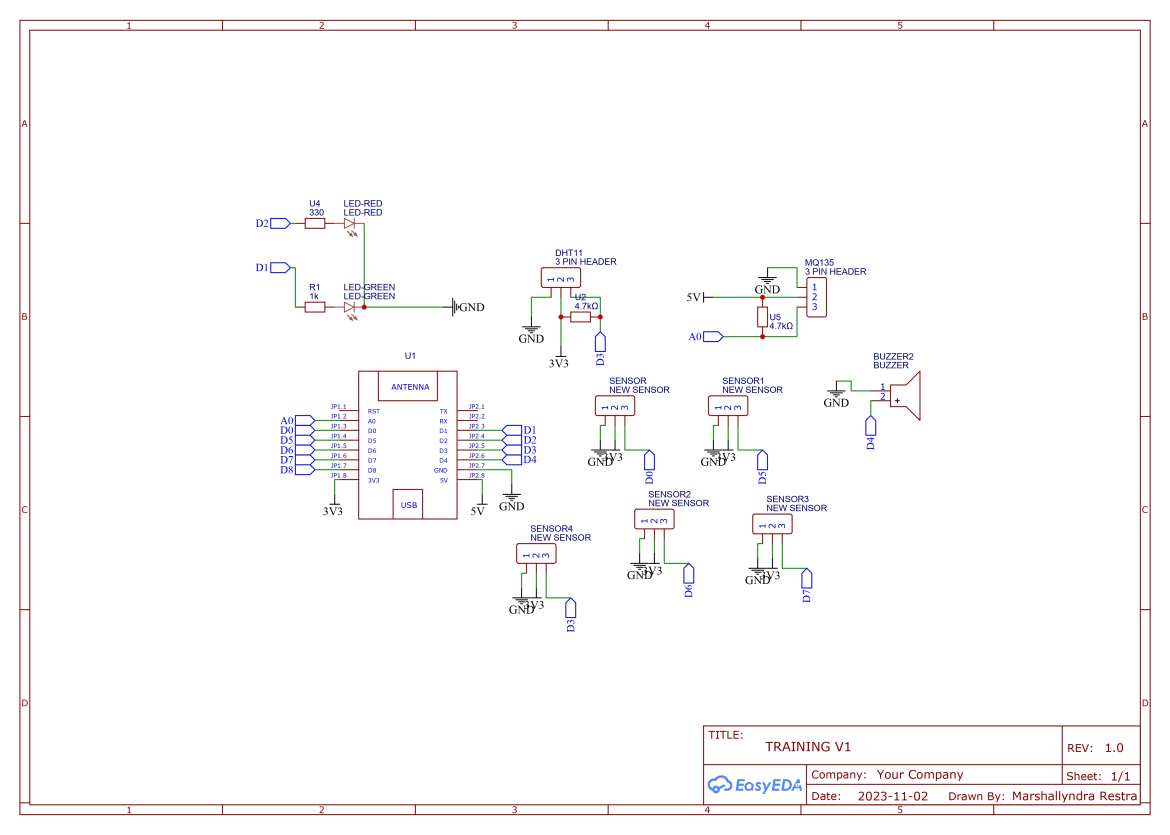
Task: Select the USB block on U1
Action: click(408, 504)
